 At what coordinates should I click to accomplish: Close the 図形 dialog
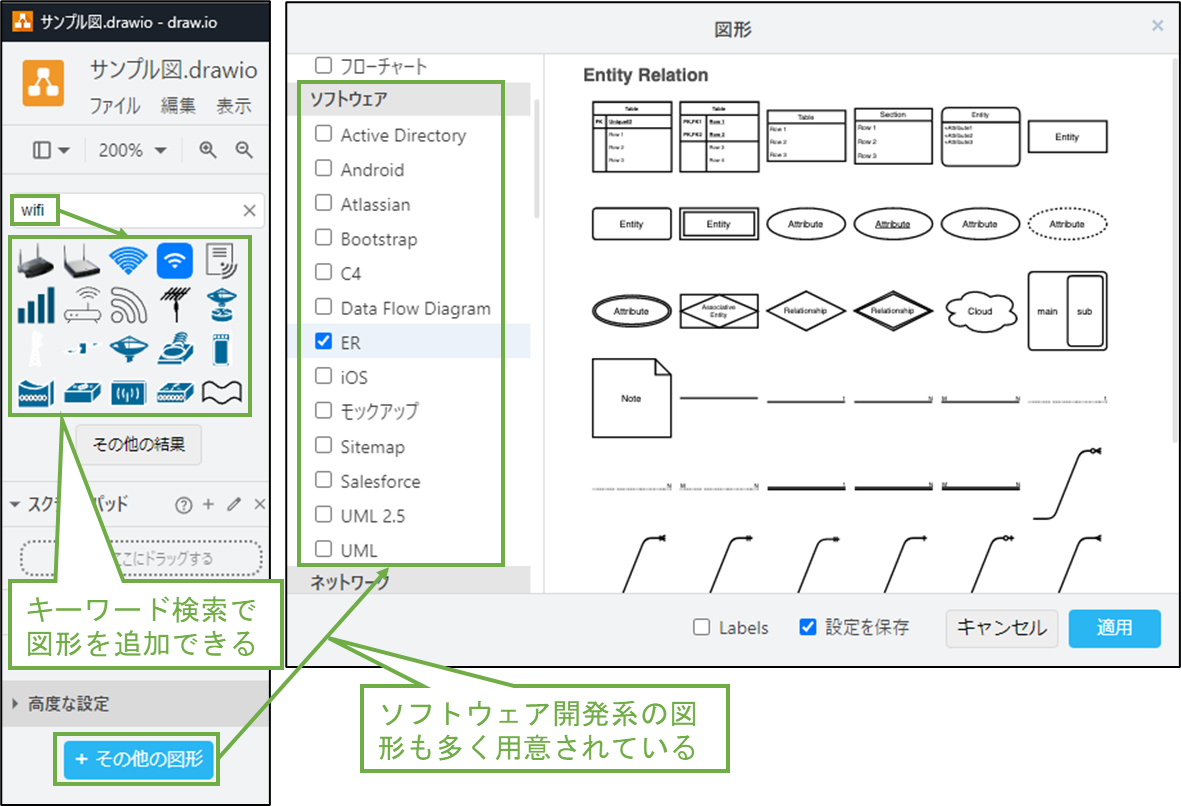point(1158,26)
